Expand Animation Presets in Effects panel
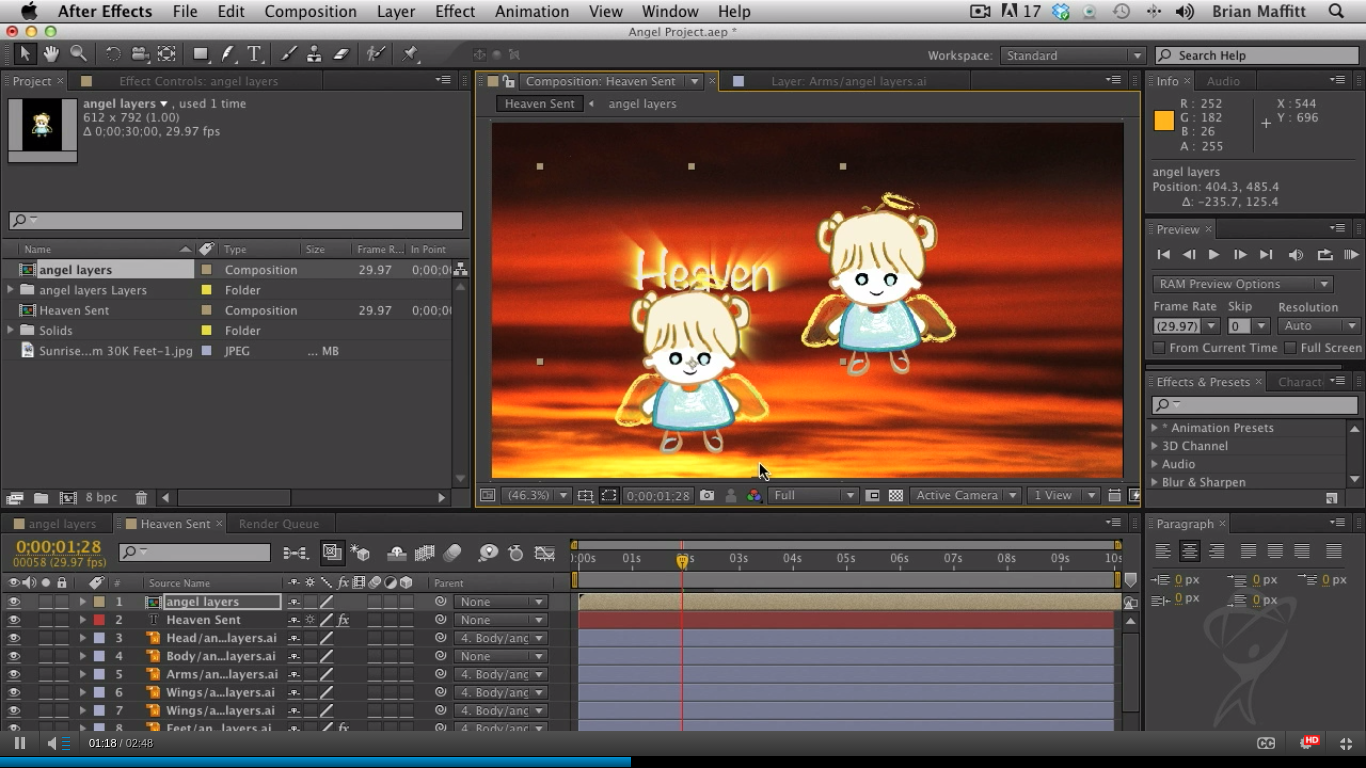Screen dimensions: 1366x768 pos(1155,428)
